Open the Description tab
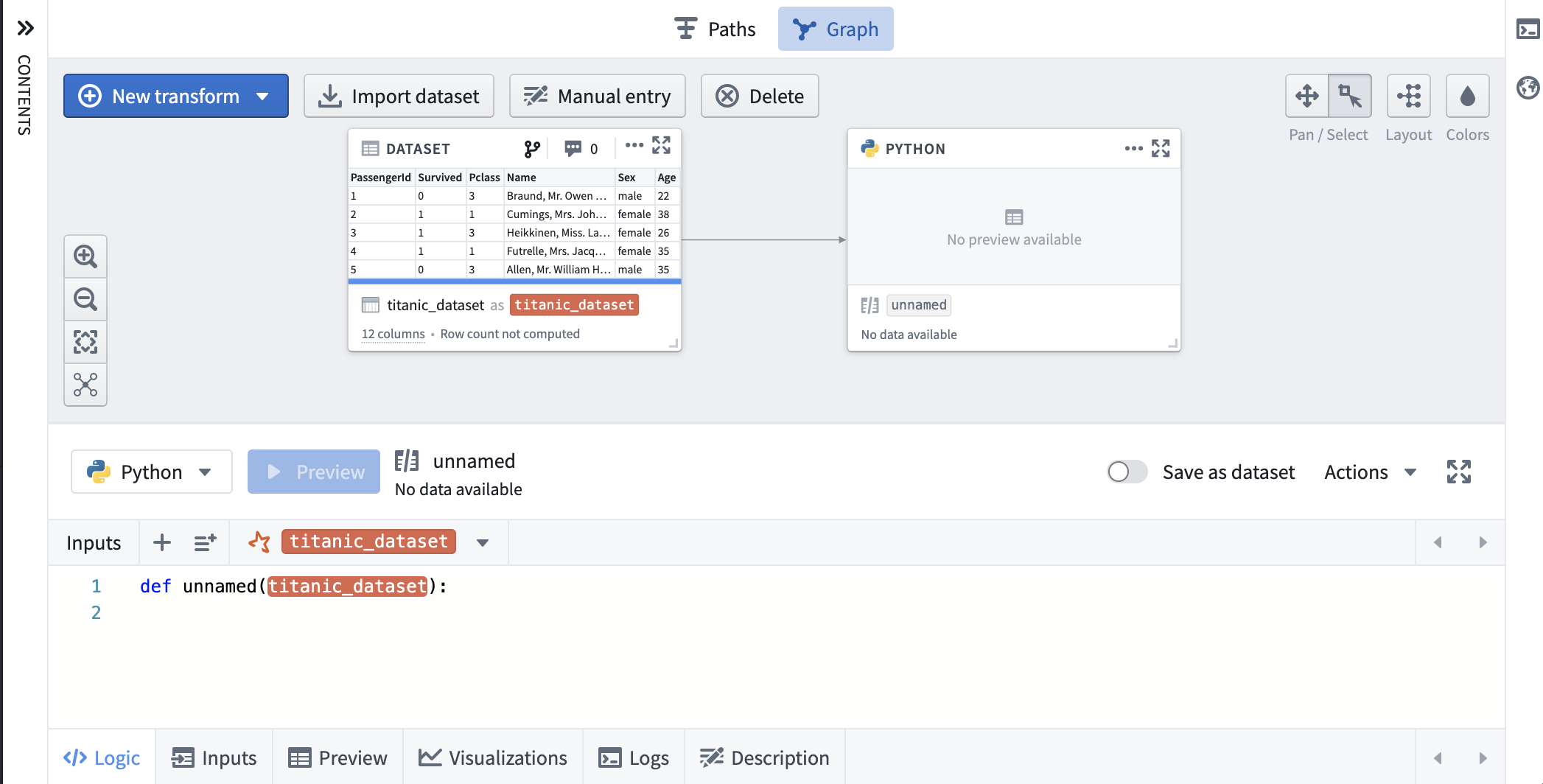Screen dimensions: 1543x784 click(764, 757)
